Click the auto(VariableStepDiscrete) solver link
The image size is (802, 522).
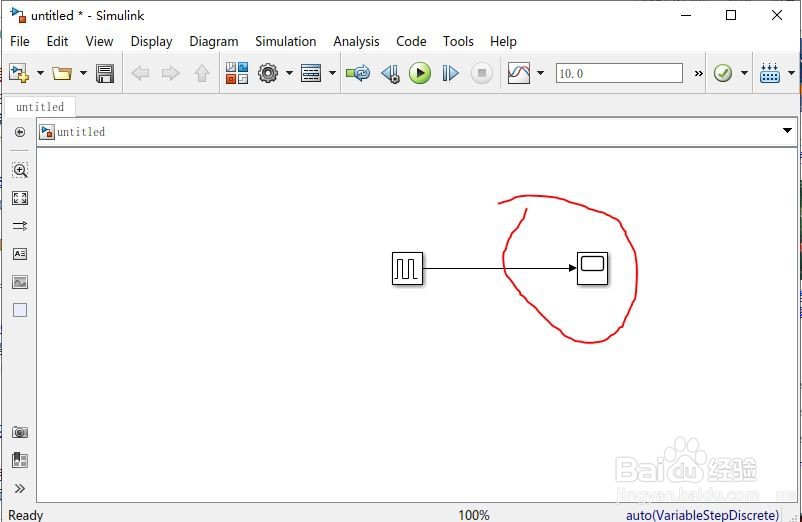[x=702, y=515]
